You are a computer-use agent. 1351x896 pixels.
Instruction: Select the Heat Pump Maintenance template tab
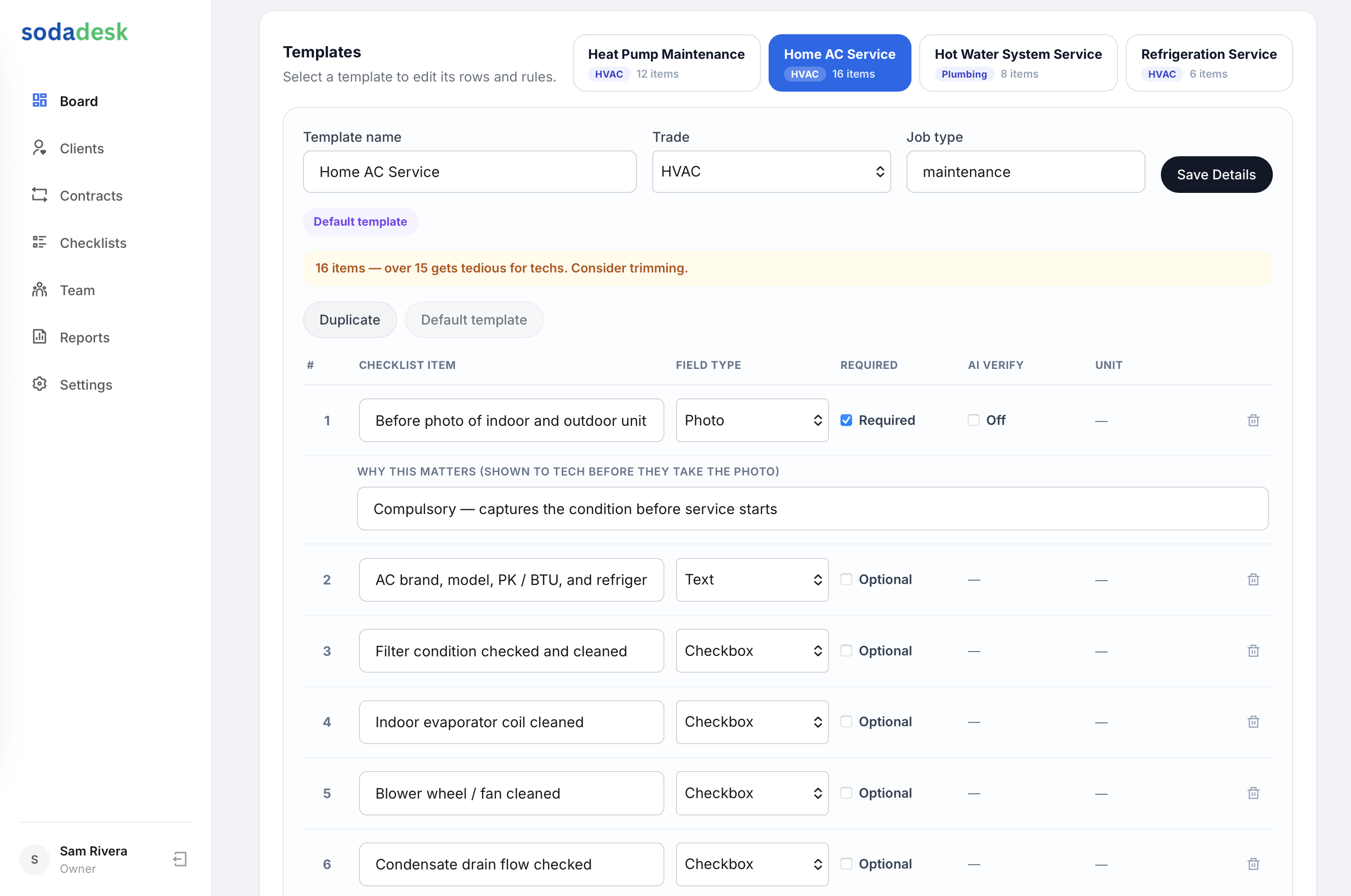click(x=666, y=63)
